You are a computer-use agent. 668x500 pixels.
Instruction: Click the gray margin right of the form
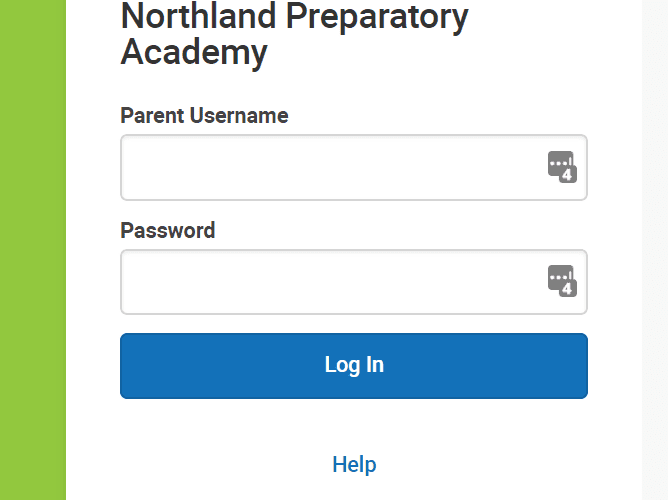tap(655, 250)
